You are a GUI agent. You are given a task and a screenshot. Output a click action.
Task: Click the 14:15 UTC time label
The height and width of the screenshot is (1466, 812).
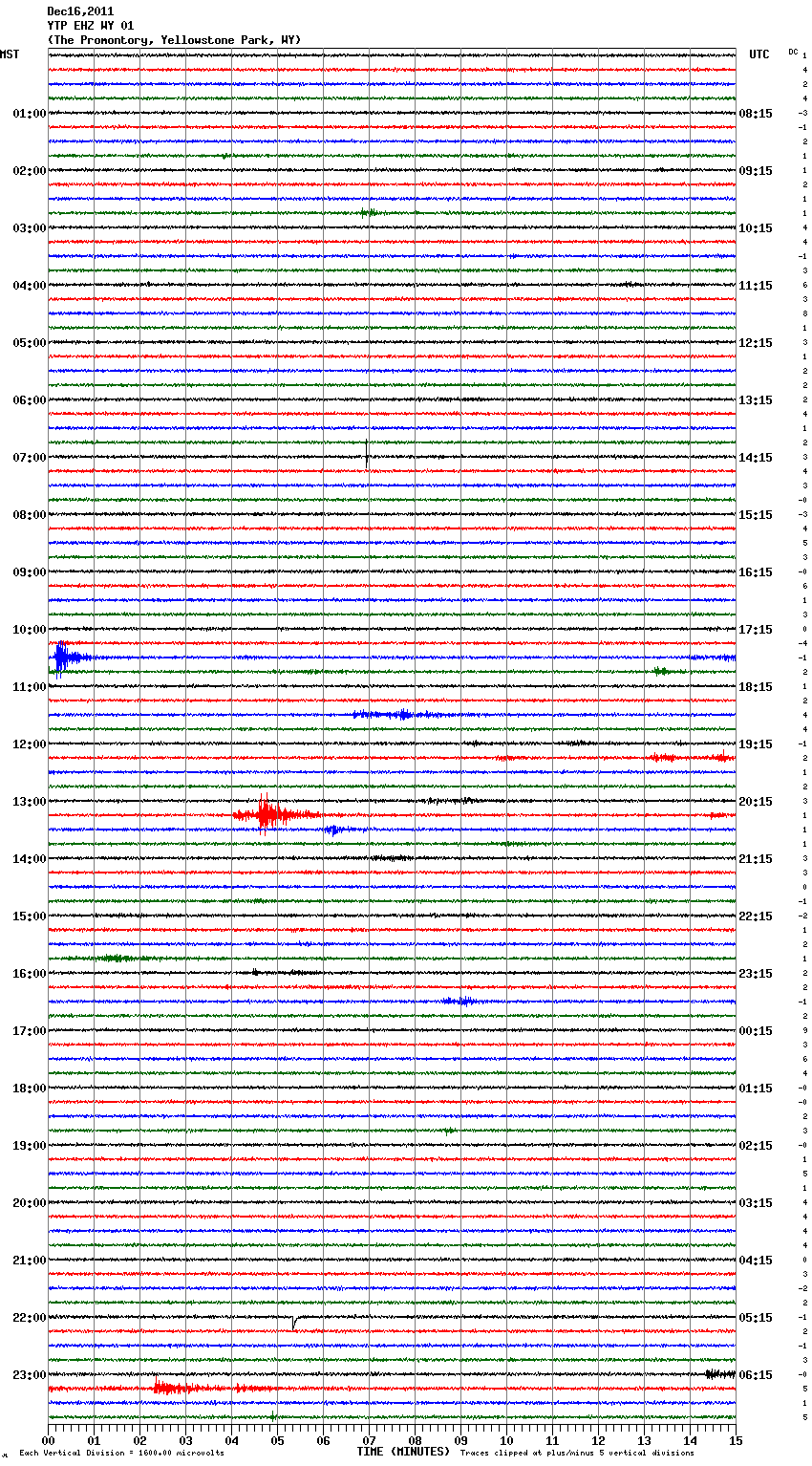(756, 458)
